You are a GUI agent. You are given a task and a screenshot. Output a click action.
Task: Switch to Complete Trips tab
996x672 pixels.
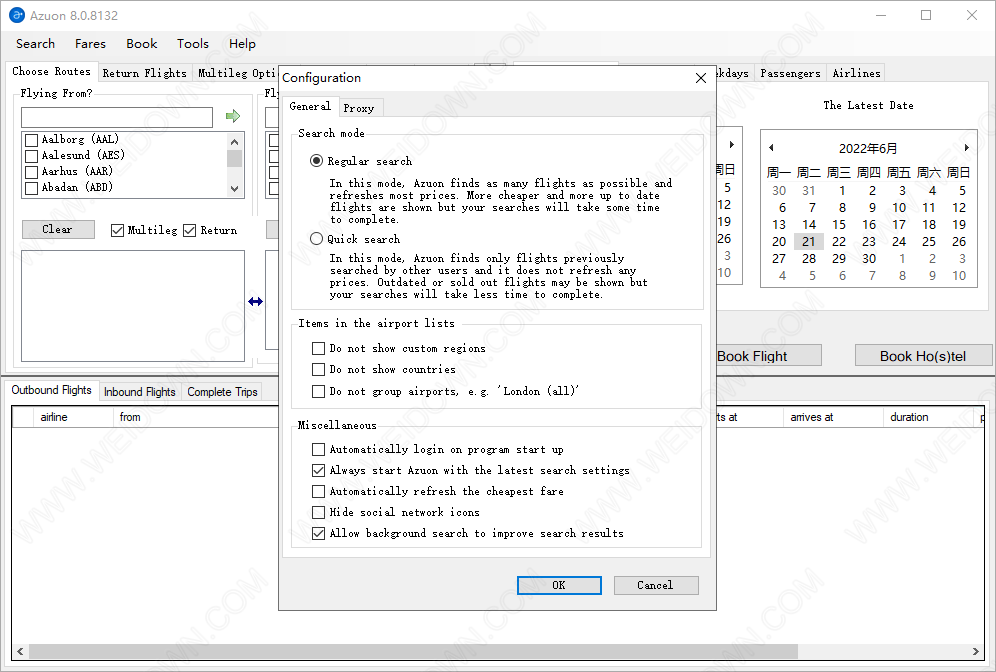(222, 392)
